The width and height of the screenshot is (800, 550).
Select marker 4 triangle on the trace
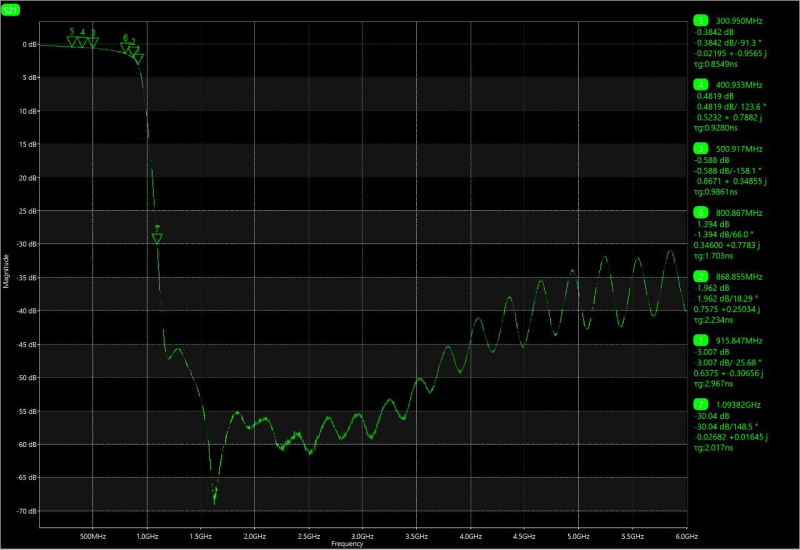[82, 42]
